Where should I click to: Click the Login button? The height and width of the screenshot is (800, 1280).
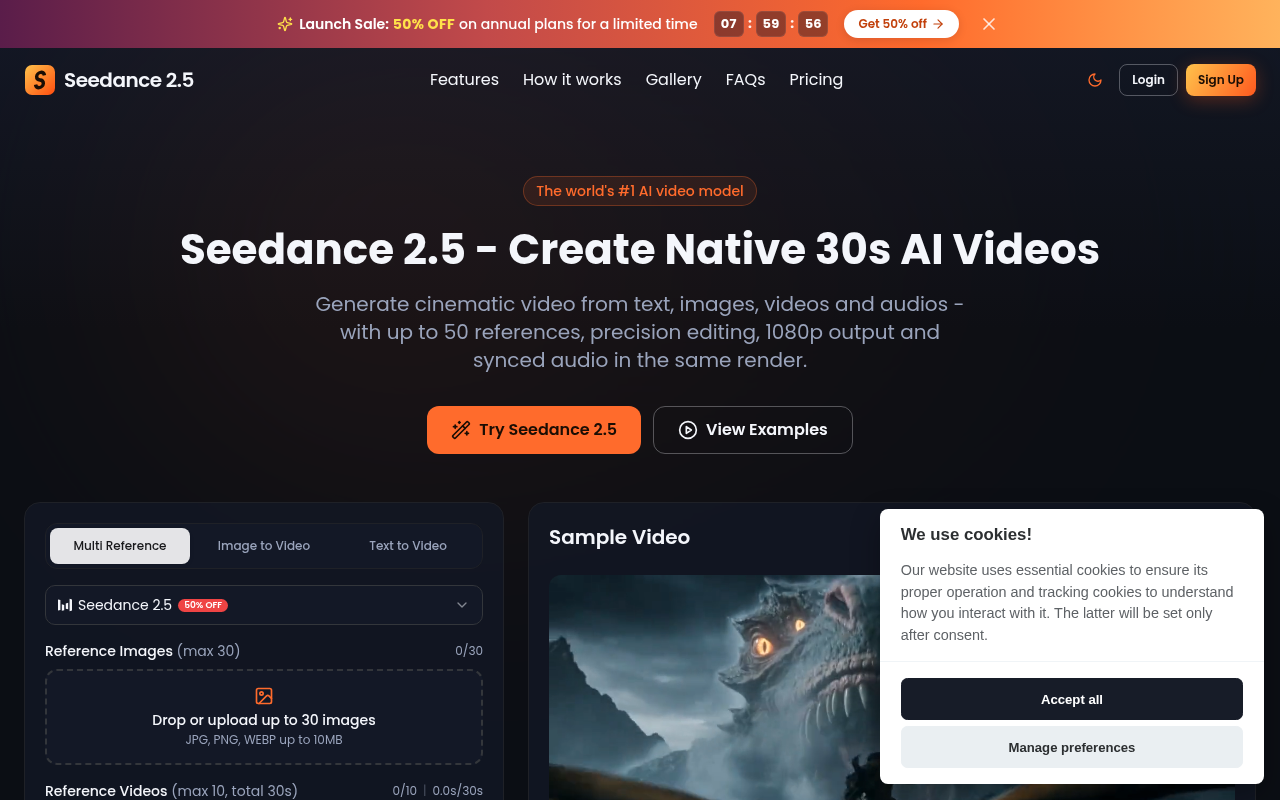[1148, 80]
